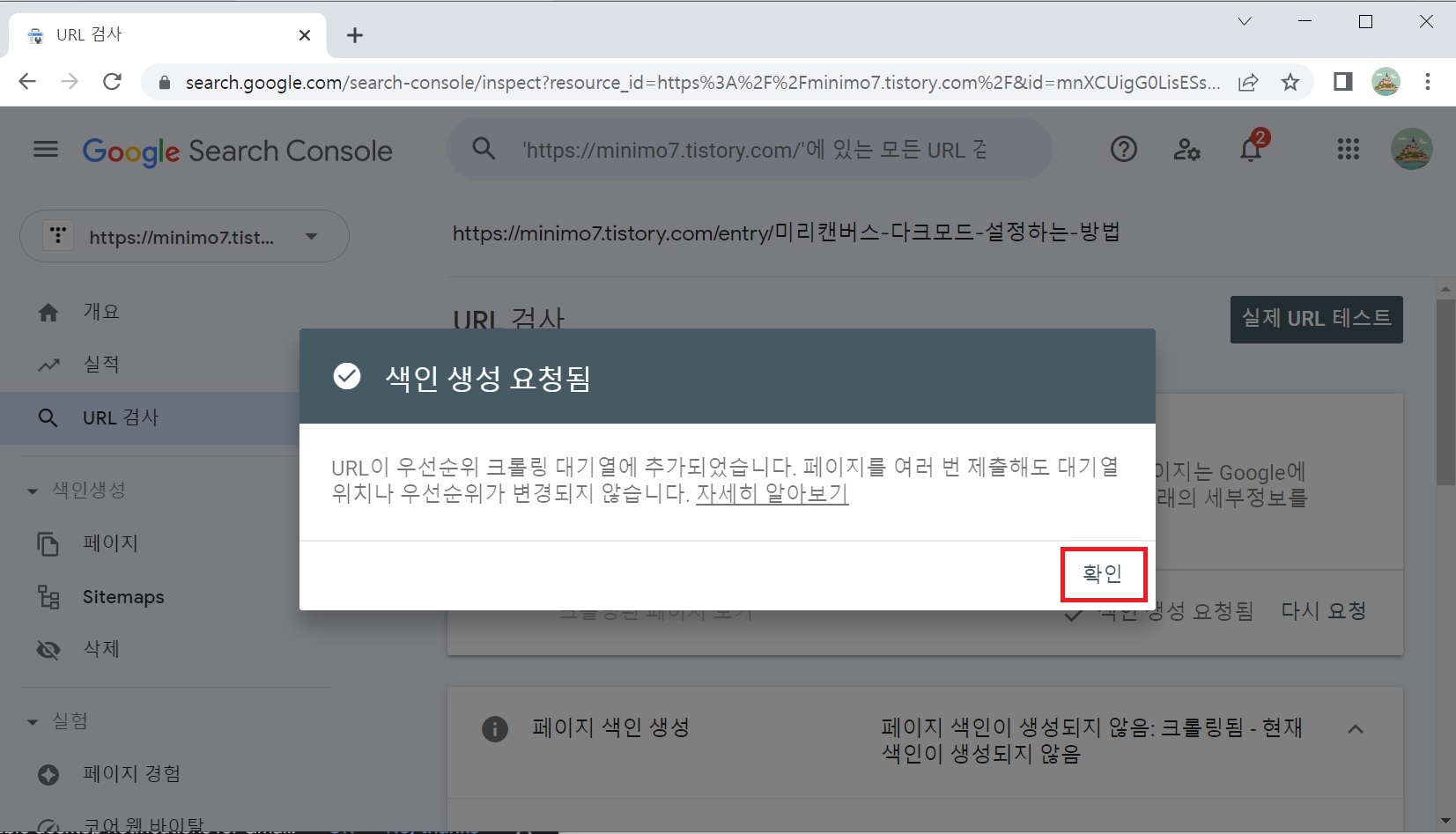Viewport: 1456px width, 834px height.
Task: Open the notifications bell
Action: click(x=1251, y=148)
